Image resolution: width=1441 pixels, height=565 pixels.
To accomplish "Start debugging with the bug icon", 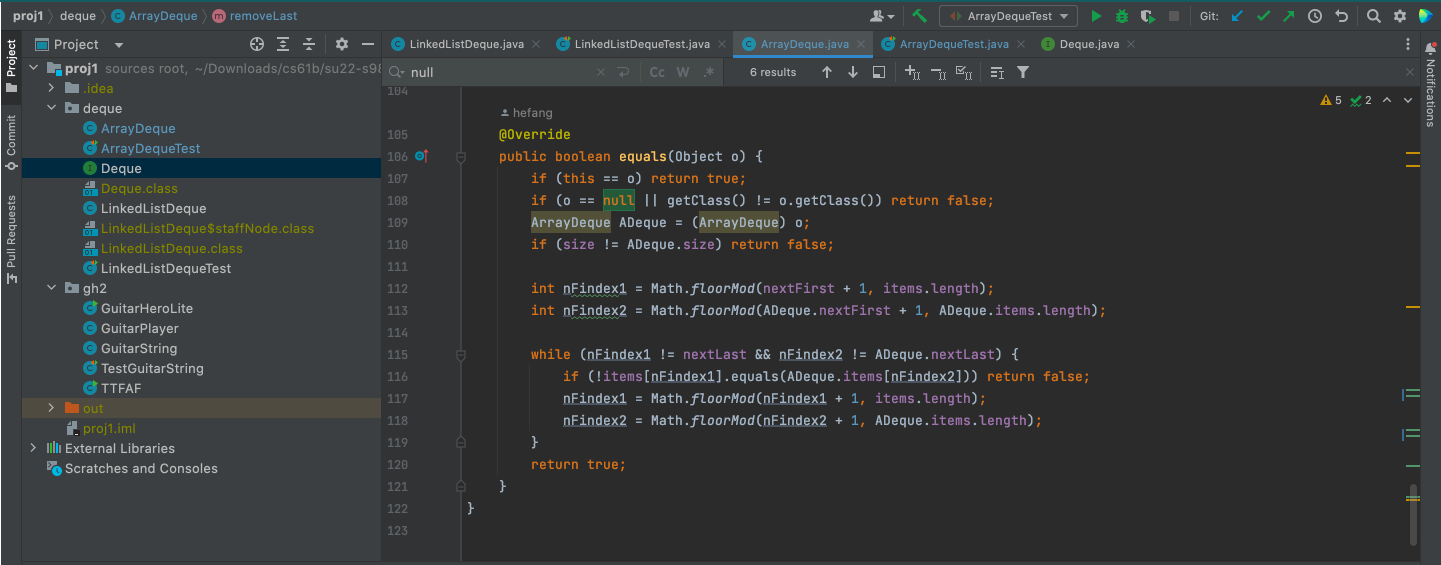I will [1122, 16].
